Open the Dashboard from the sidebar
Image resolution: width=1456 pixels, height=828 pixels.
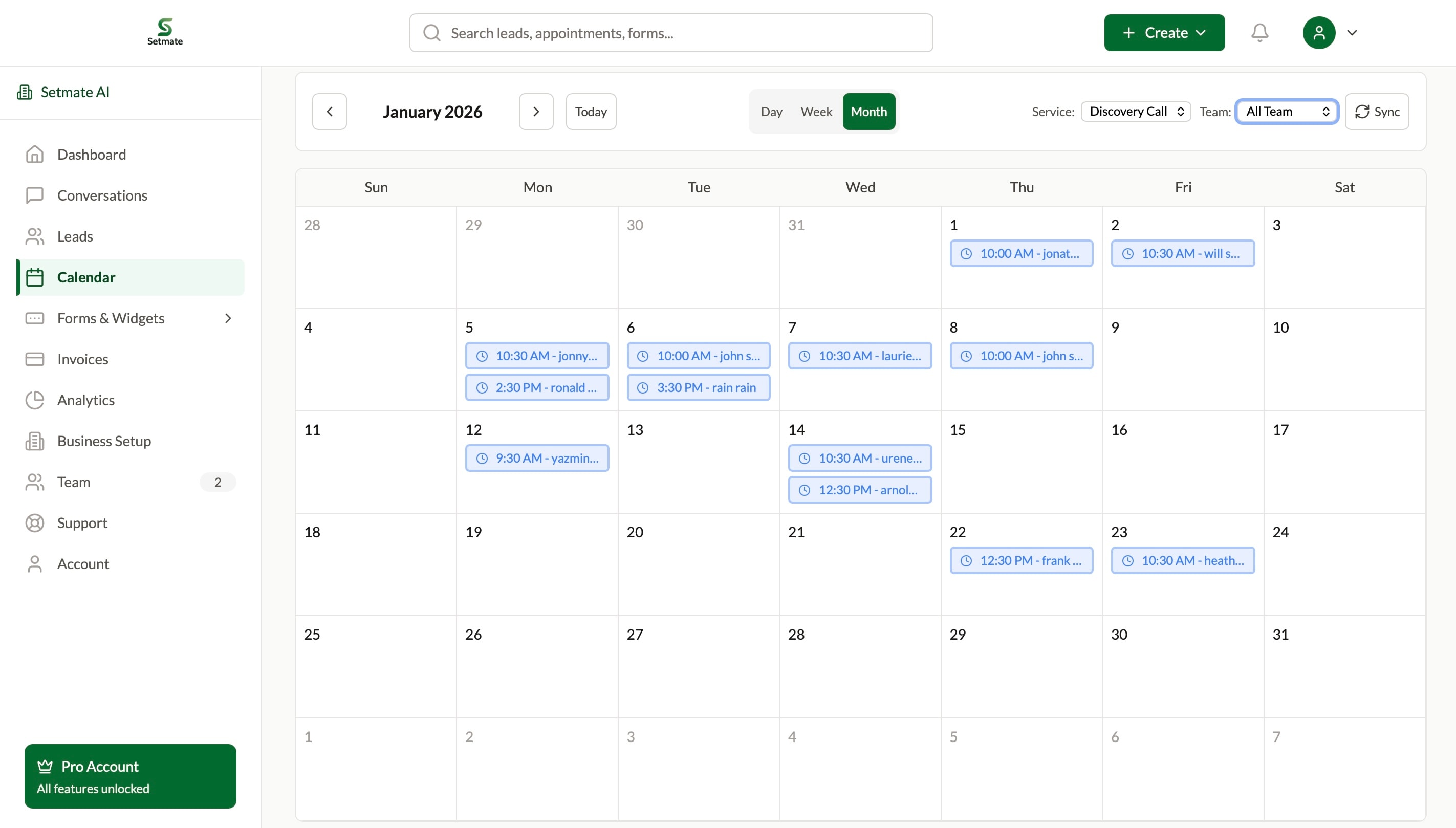91,154
